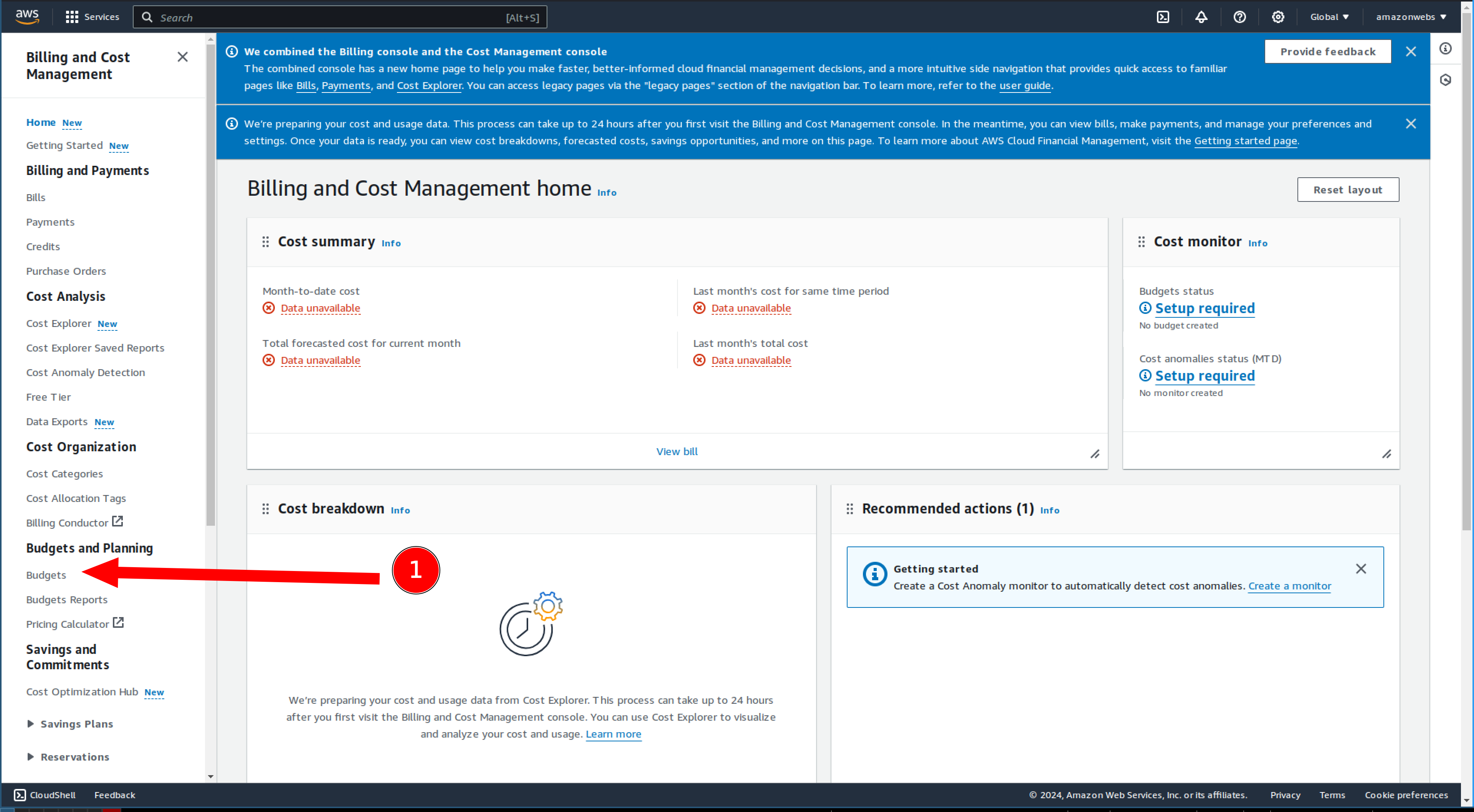The image size is (1474, 812).
Task: Open Billing Conductor external link icon
Action: point(117,521)
